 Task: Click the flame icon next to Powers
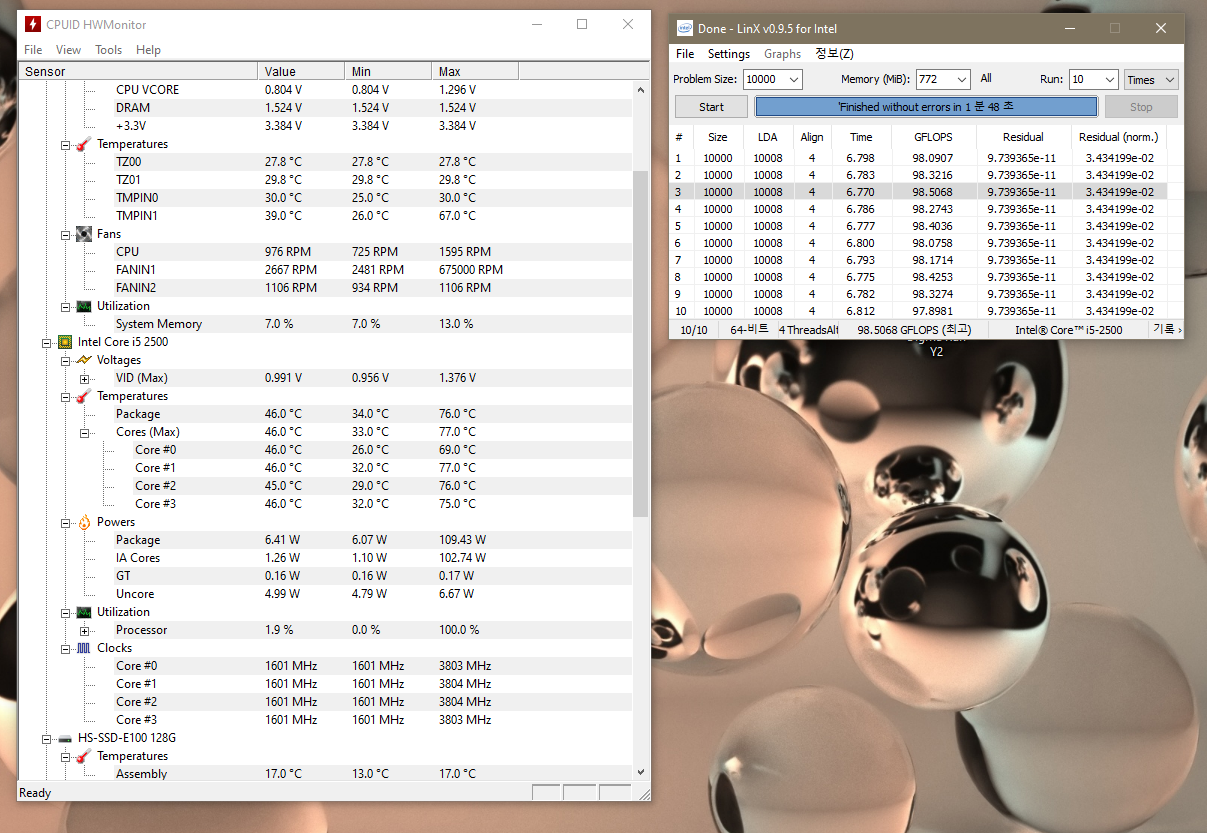[x=84, y=522]
